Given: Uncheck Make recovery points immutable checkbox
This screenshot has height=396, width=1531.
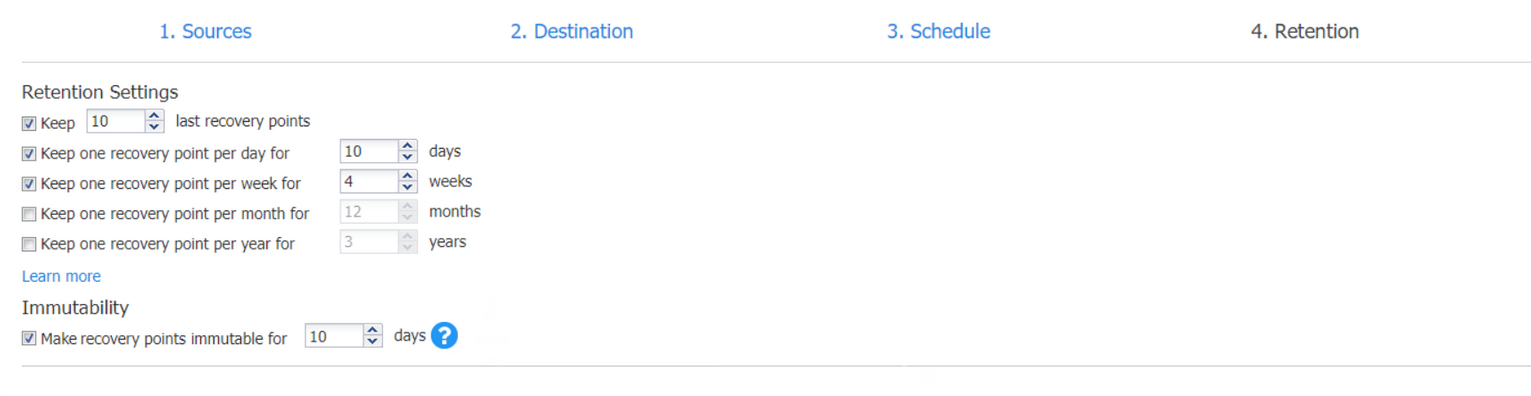Looking at the screenshot, I should point(29,339).
